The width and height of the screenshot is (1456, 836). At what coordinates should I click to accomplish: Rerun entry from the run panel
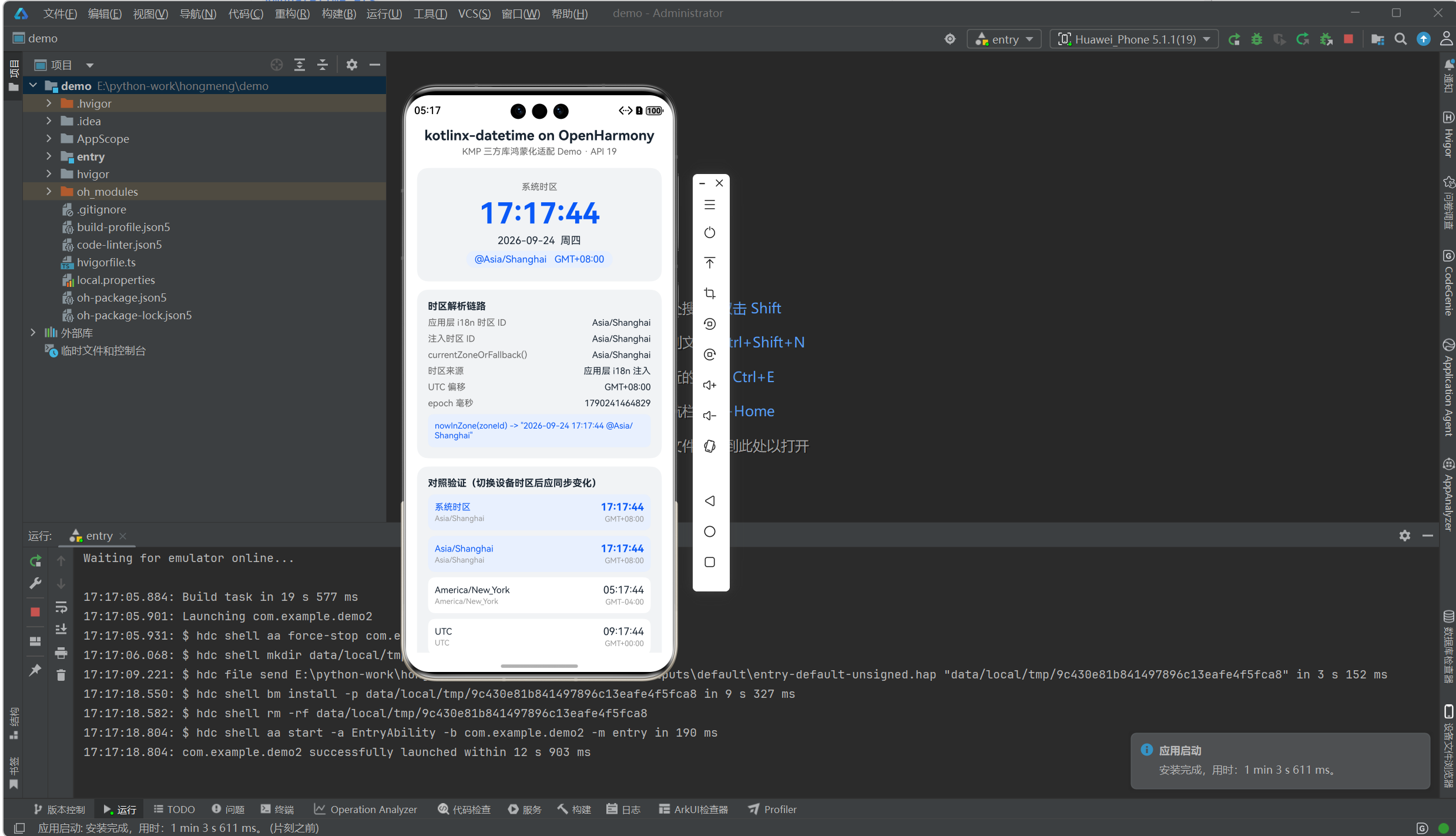(35, 561)
